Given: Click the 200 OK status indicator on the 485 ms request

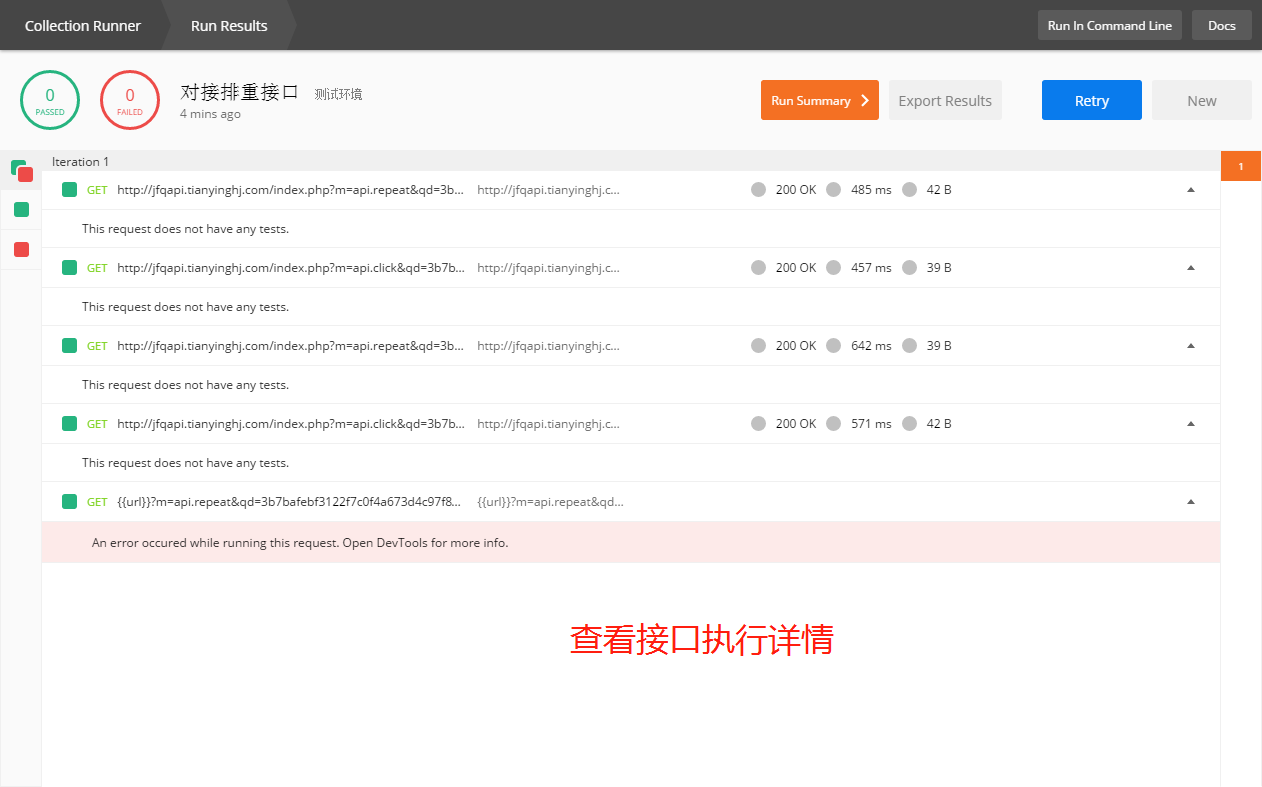Looking at the screenshot, I should click(783, 189).
